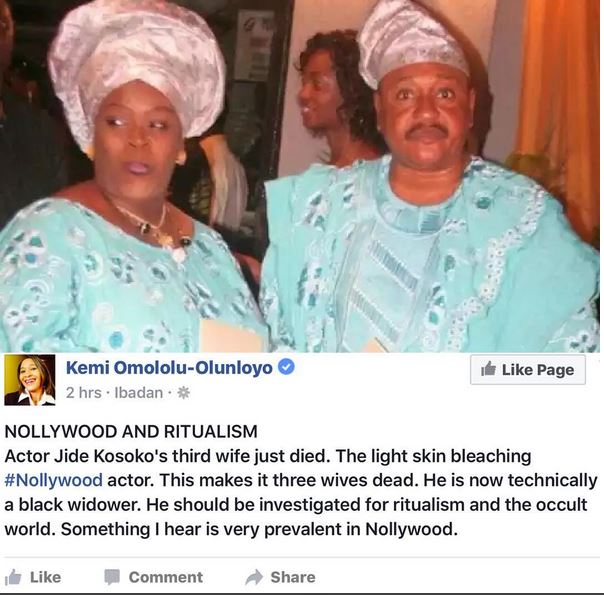Open the privacy gear icon beside Ibadan
The height and width of the screenshot is (595, 604).
[x=183, y=393]
